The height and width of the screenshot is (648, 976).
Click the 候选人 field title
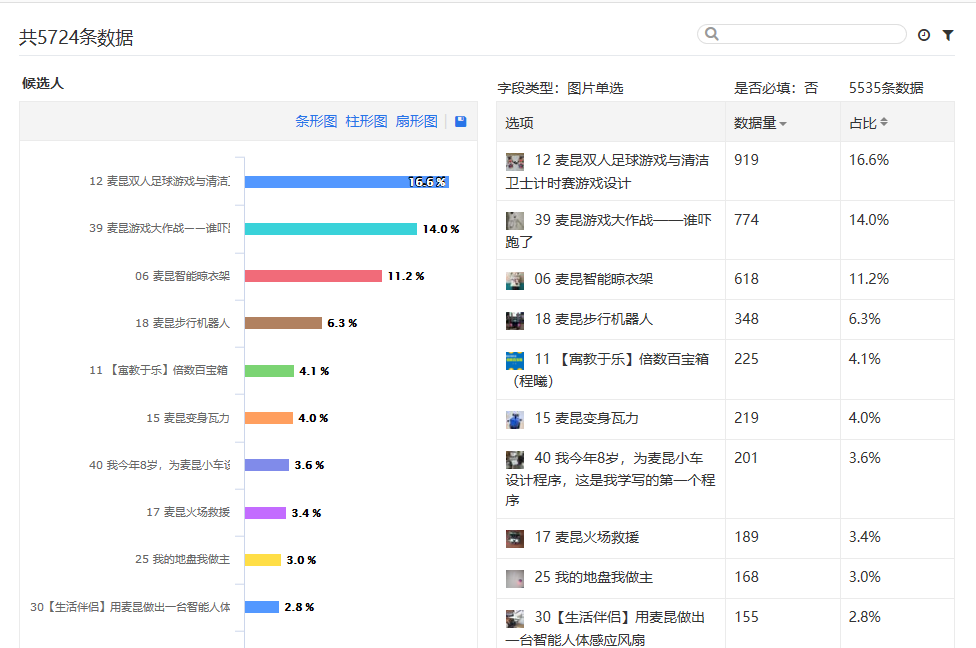(42, 83)
